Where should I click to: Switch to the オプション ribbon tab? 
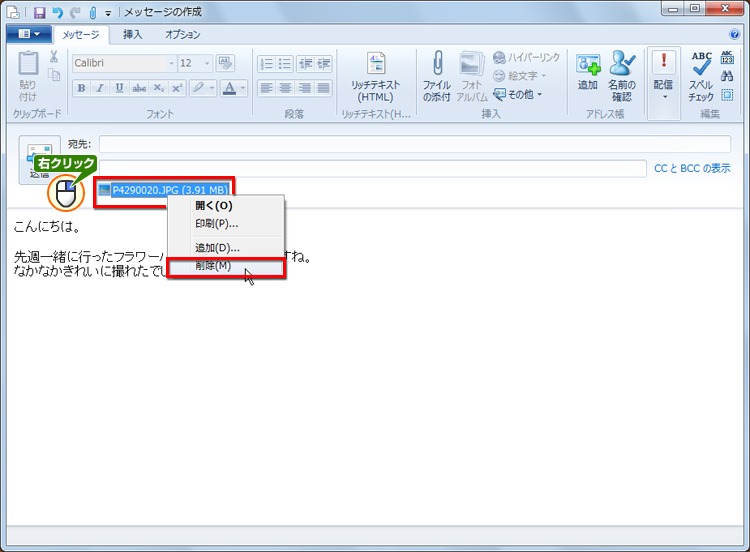click(183, 34)
